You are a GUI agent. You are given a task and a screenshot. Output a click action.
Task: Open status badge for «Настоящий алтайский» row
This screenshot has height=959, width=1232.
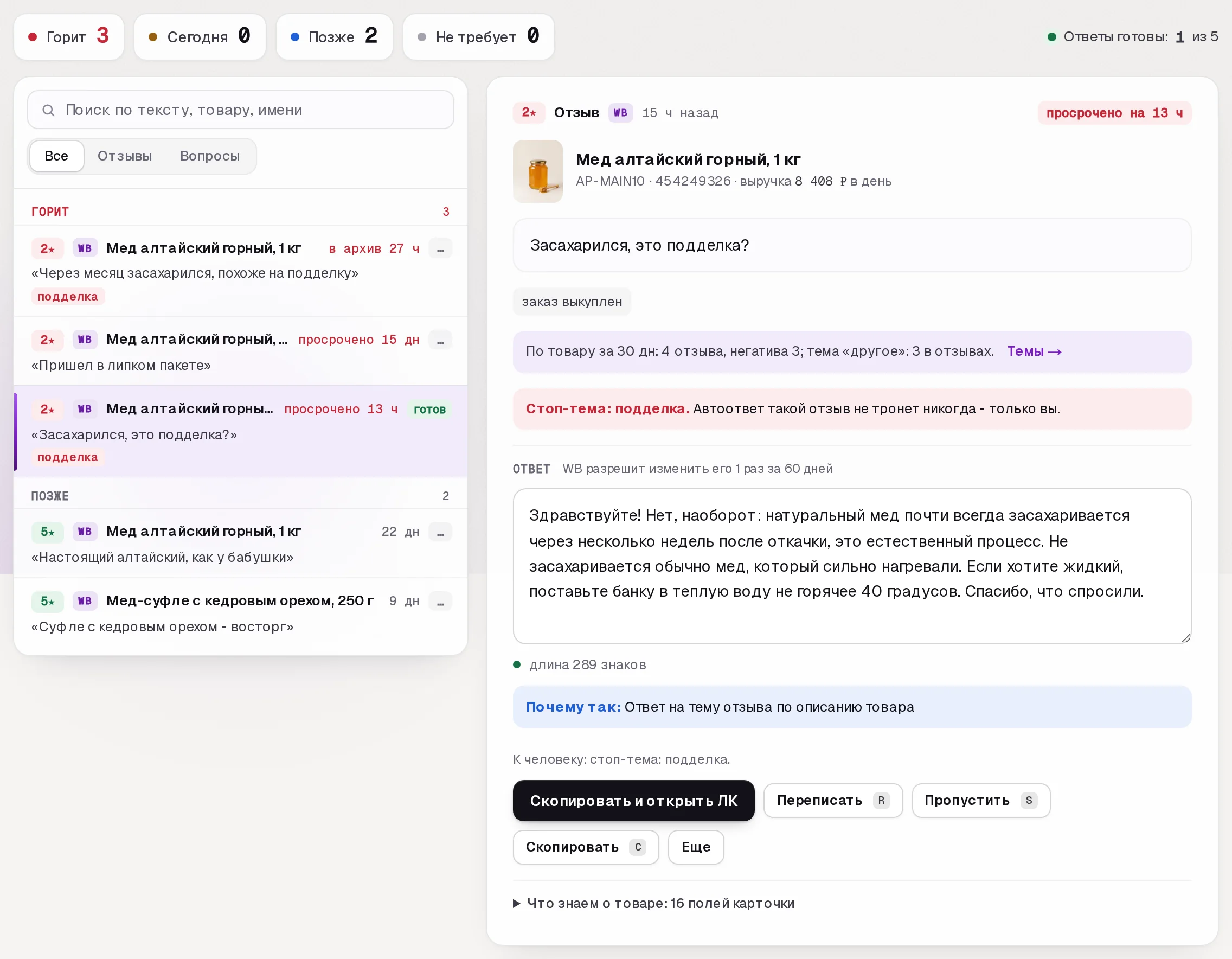440,532
